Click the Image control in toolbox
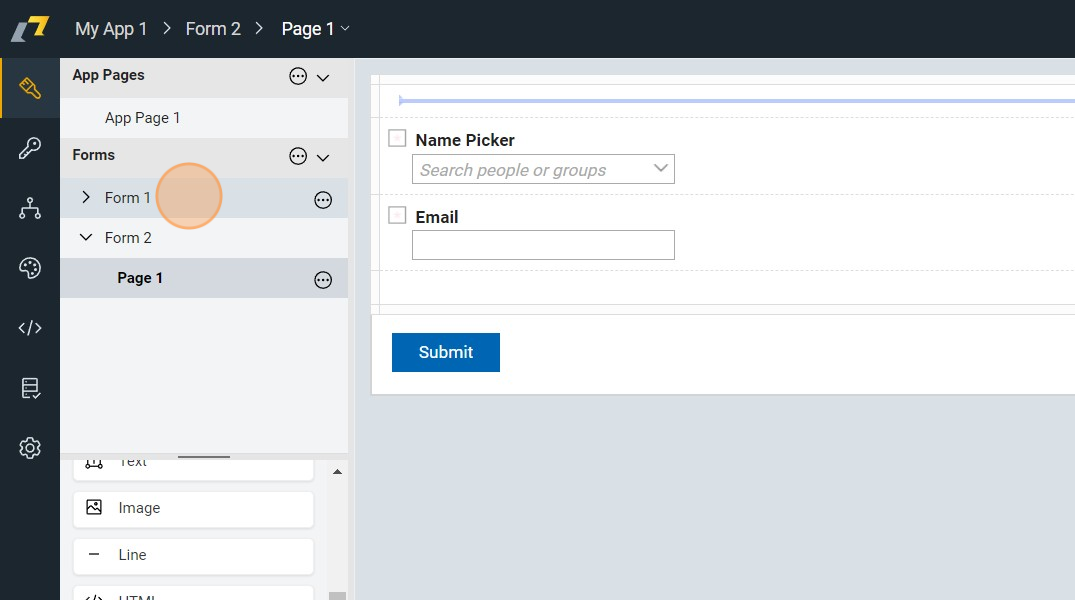Image resolution: width=1075 pixels, height=600 pixels. point(193,508)
